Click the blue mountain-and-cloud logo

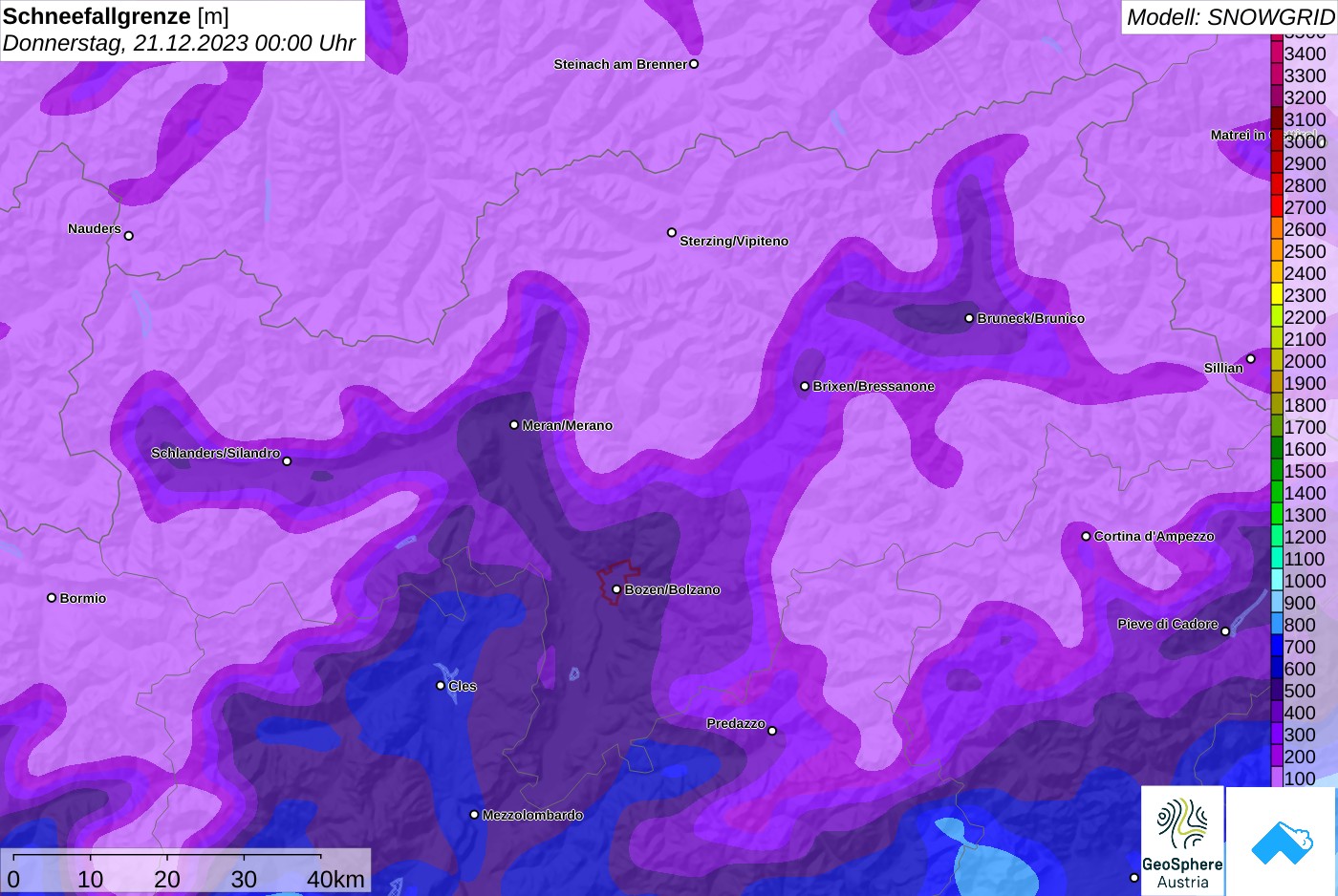(x=1283, y=843)
